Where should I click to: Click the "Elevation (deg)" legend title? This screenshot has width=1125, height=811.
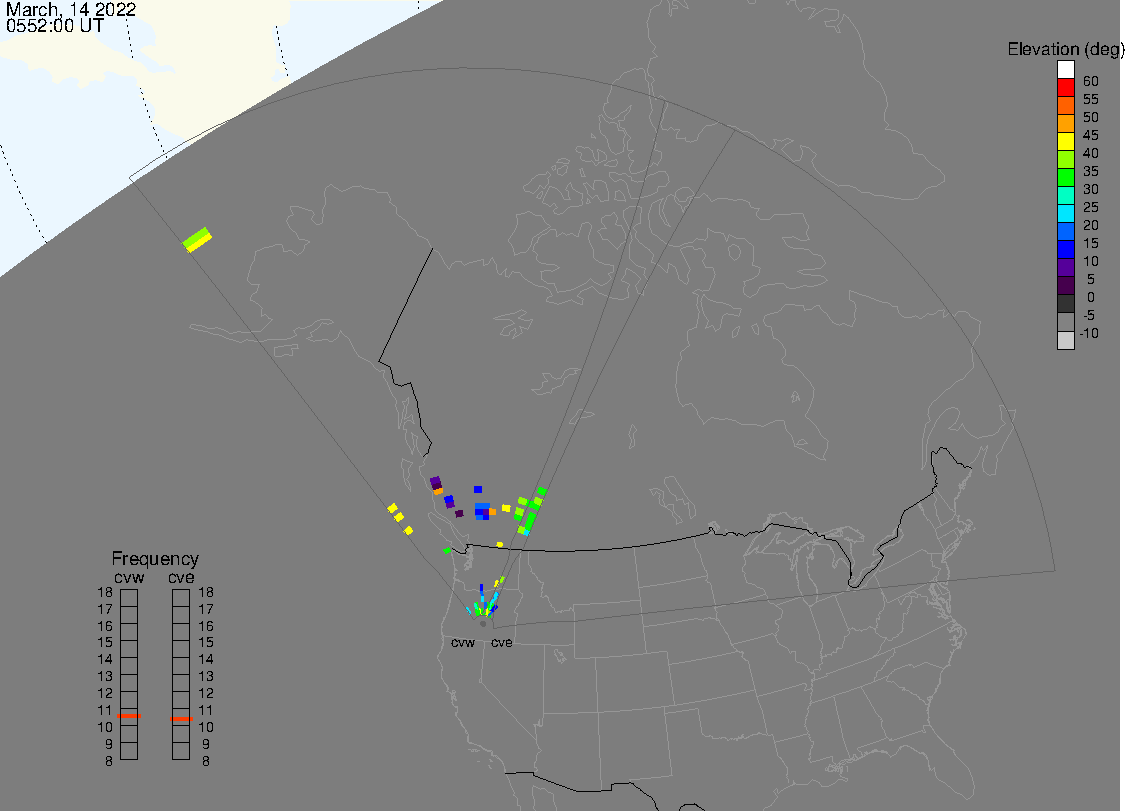pos(1065,49)
